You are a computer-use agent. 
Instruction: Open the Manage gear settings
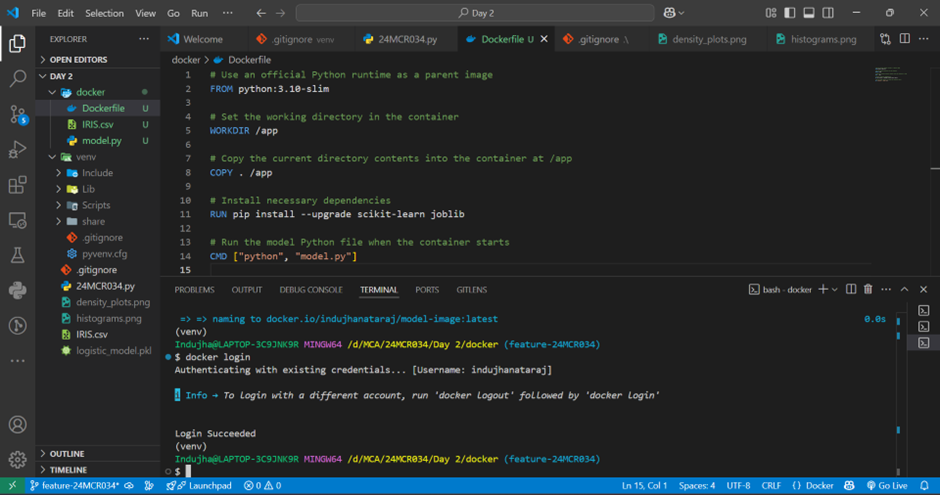(x=17, y=460)
